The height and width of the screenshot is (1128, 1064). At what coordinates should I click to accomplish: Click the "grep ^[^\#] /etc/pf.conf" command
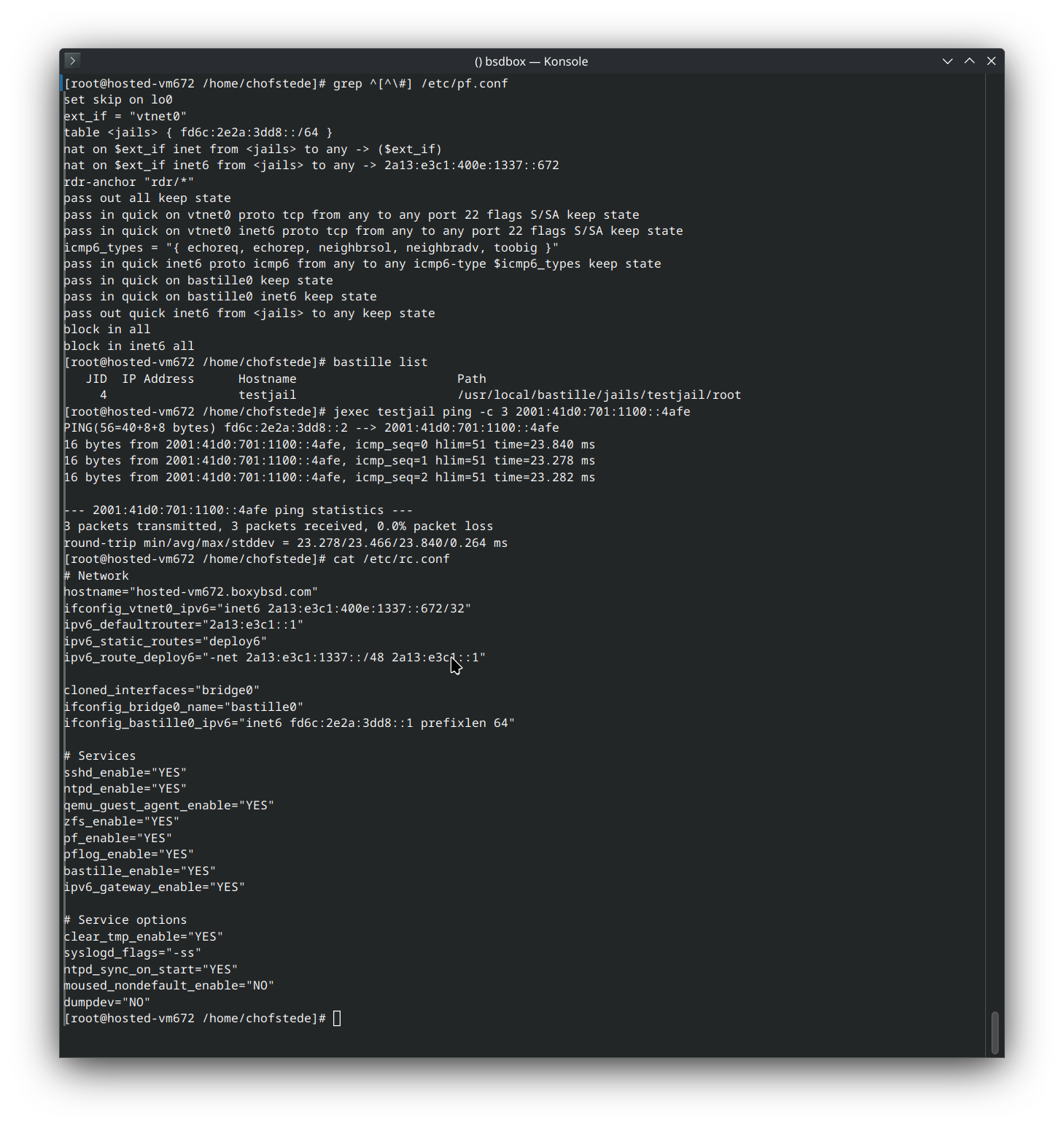(420, 84)
